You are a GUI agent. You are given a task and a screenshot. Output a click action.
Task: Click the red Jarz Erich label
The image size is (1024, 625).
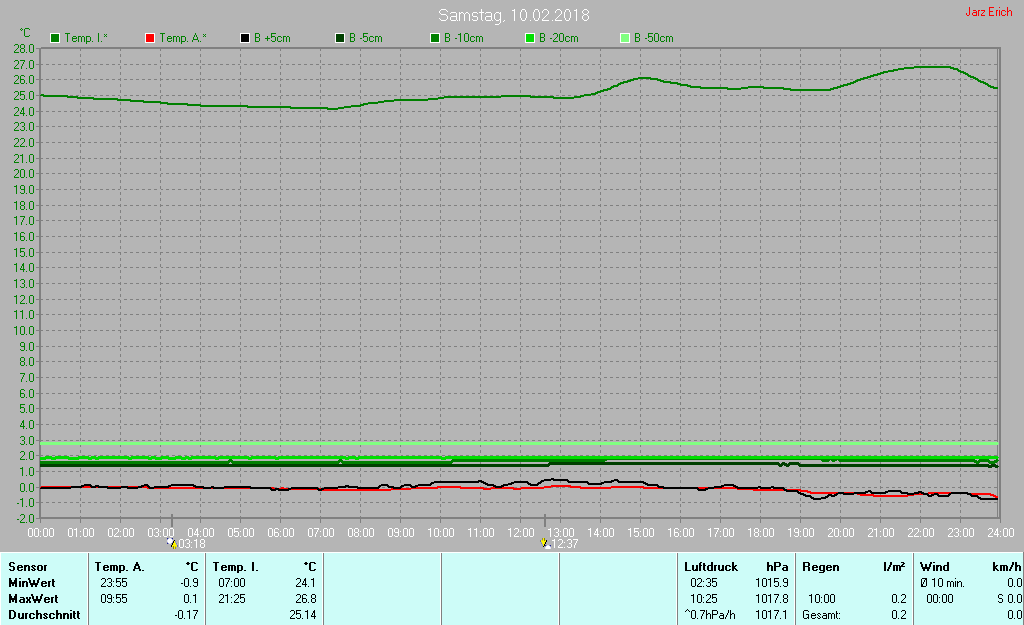[988, 13]
